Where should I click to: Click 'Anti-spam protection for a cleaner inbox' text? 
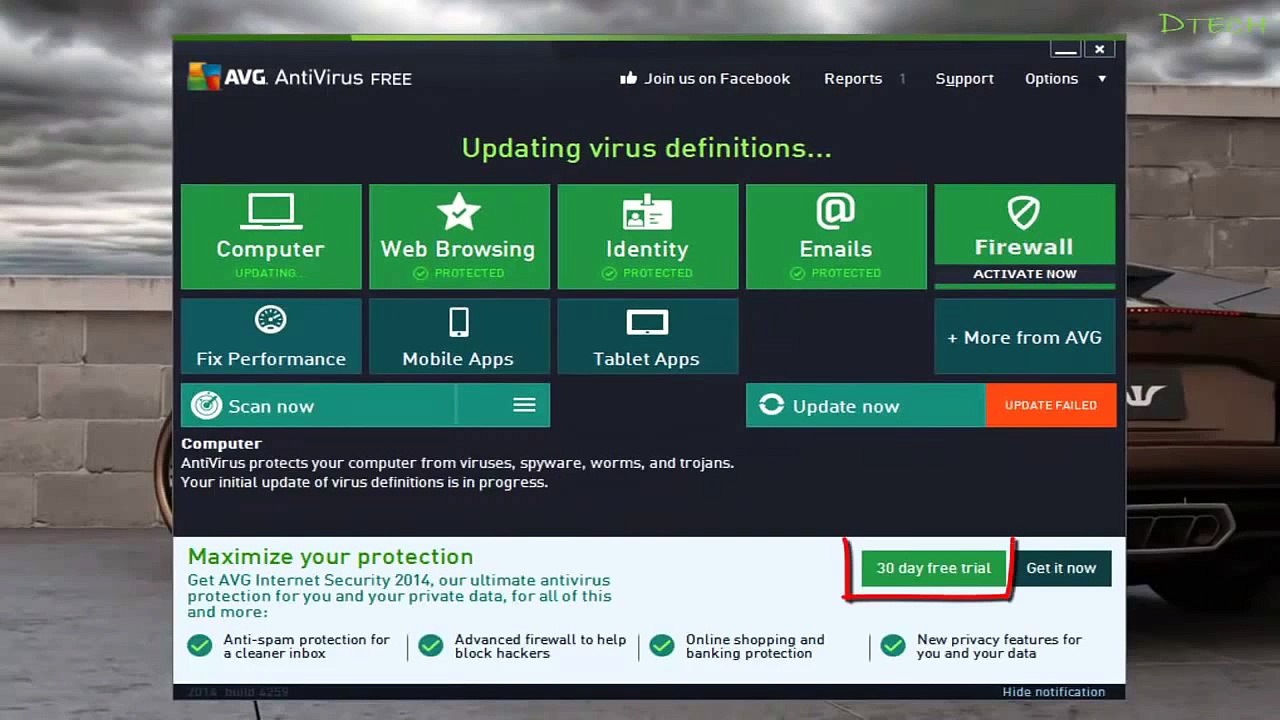tap(306, 646)
